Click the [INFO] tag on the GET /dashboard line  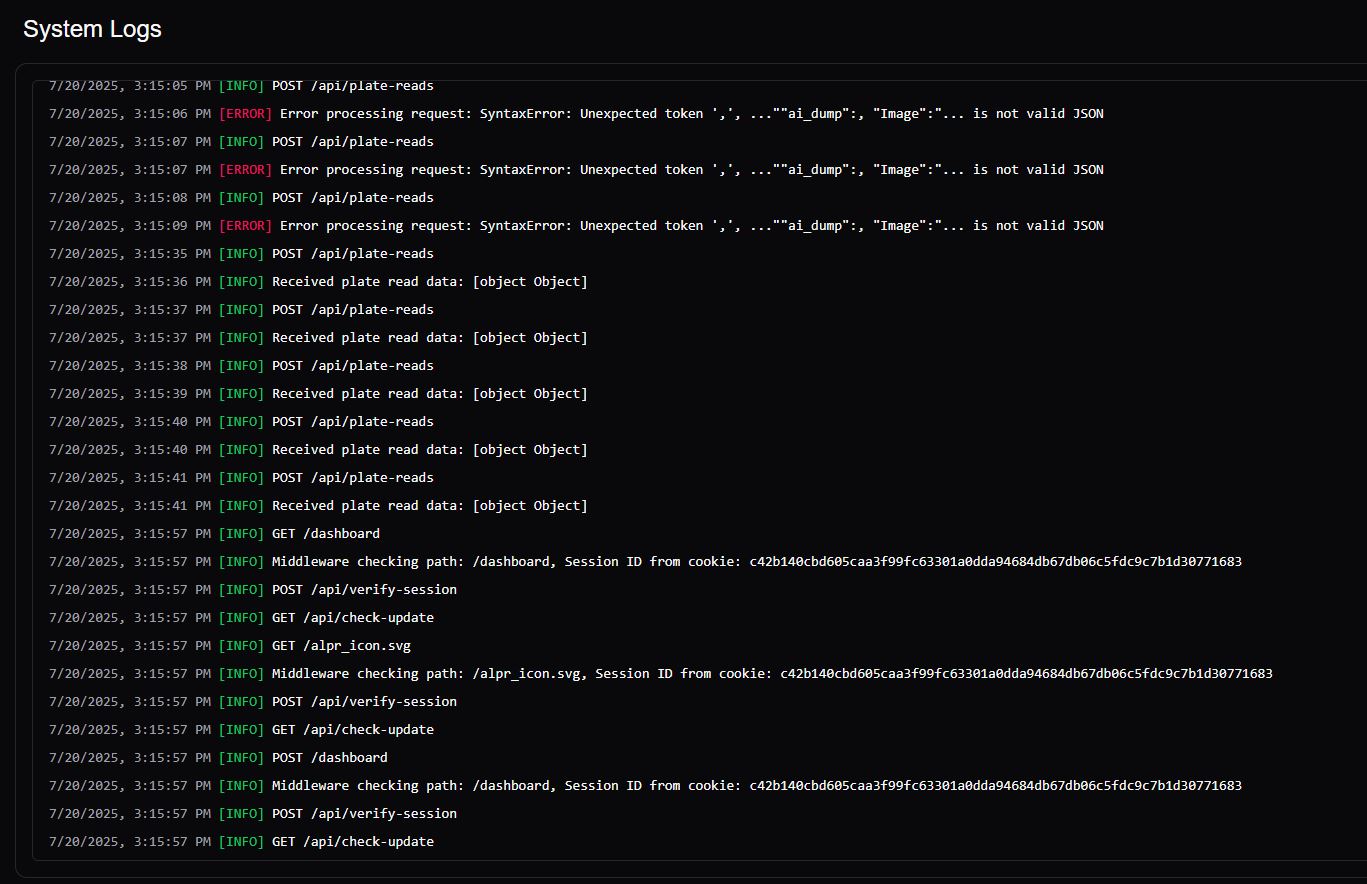point(241,534)
